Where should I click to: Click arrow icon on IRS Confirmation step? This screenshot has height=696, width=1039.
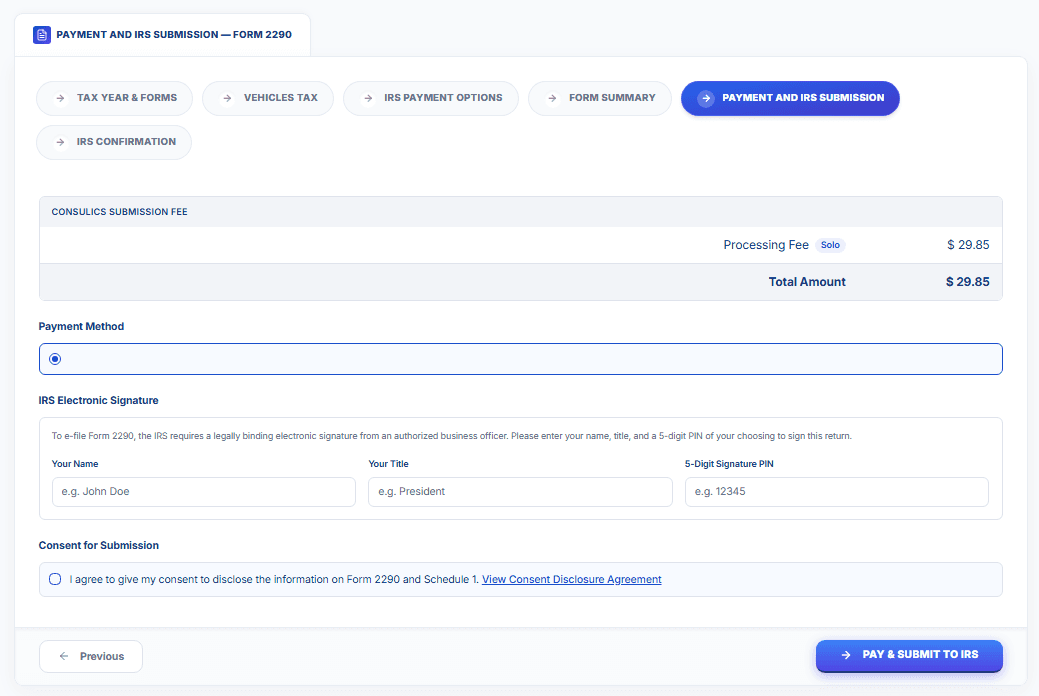60,142
